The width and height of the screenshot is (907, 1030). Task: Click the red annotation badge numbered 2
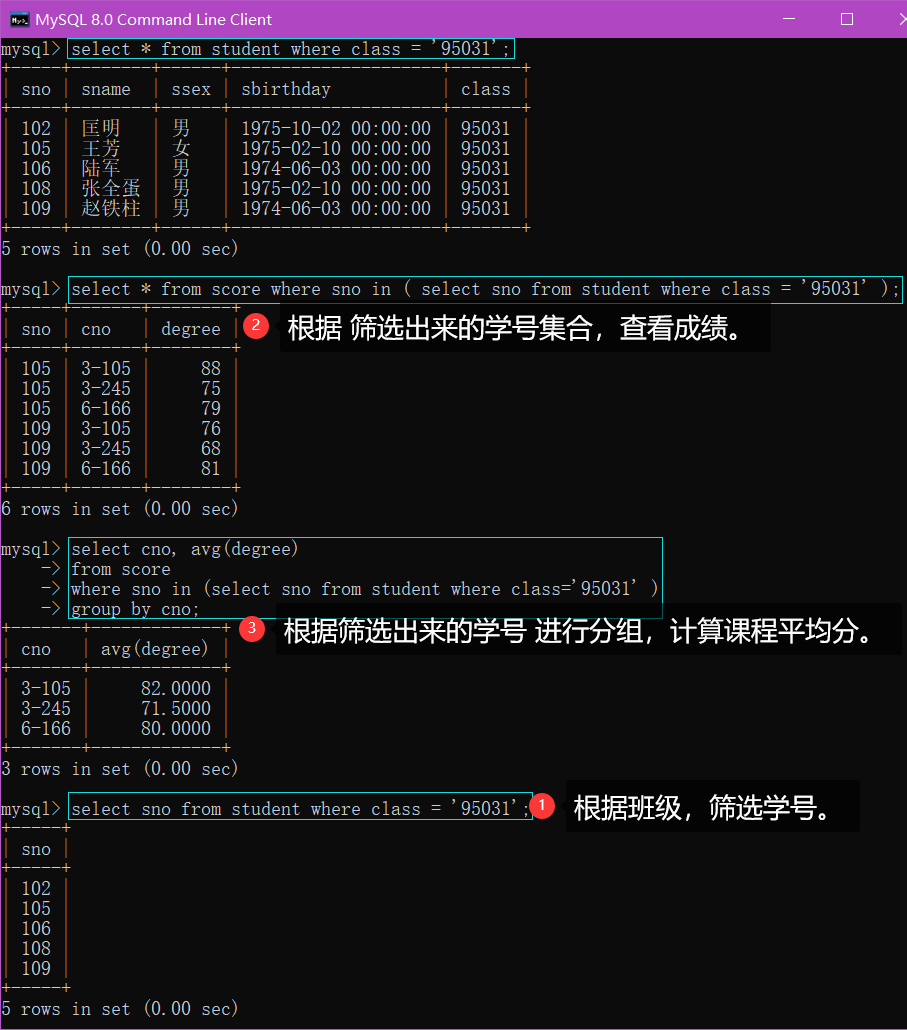[x=256, y=327]
